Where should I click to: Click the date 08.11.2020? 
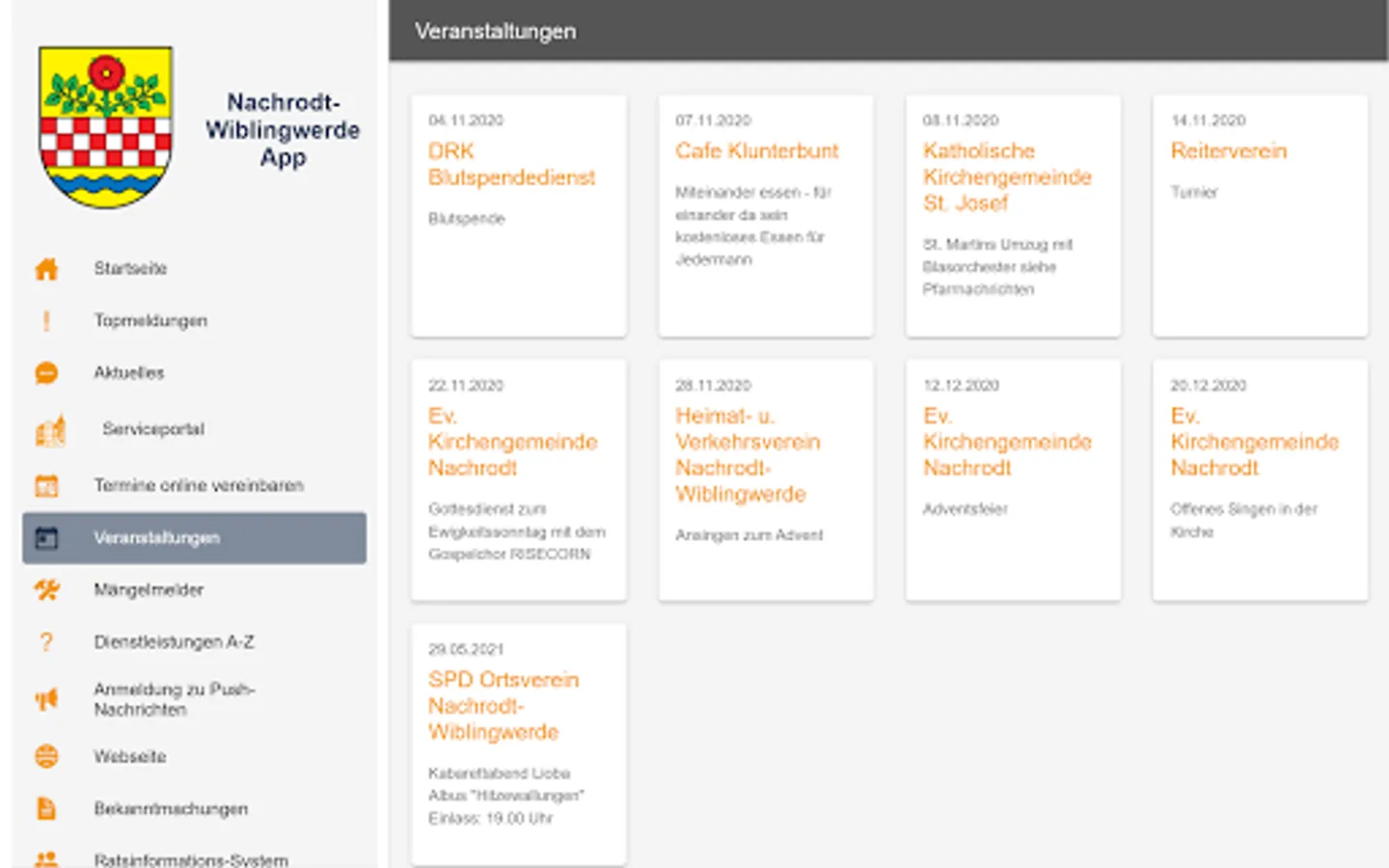coord(961,121)
